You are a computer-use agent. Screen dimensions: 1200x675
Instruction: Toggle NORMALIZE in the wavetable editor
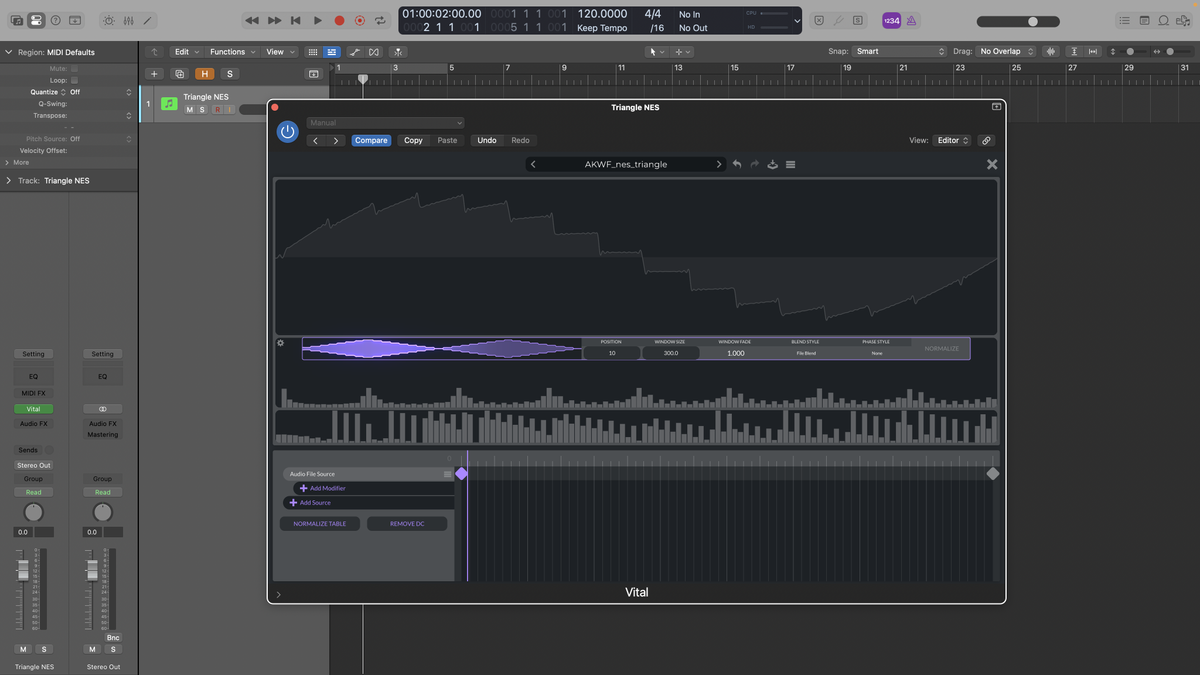(940, 347)
